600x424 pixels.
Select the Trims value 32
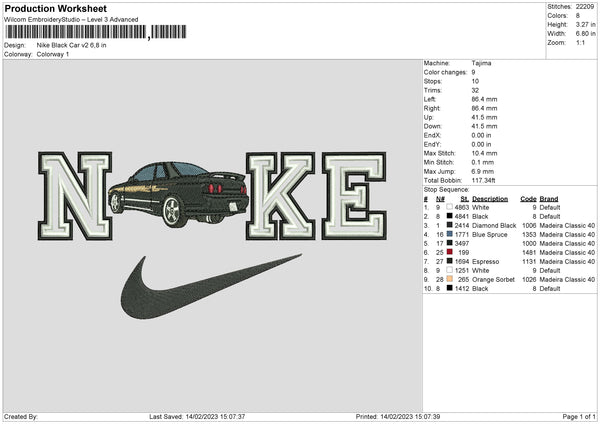[x=475, y=90]
